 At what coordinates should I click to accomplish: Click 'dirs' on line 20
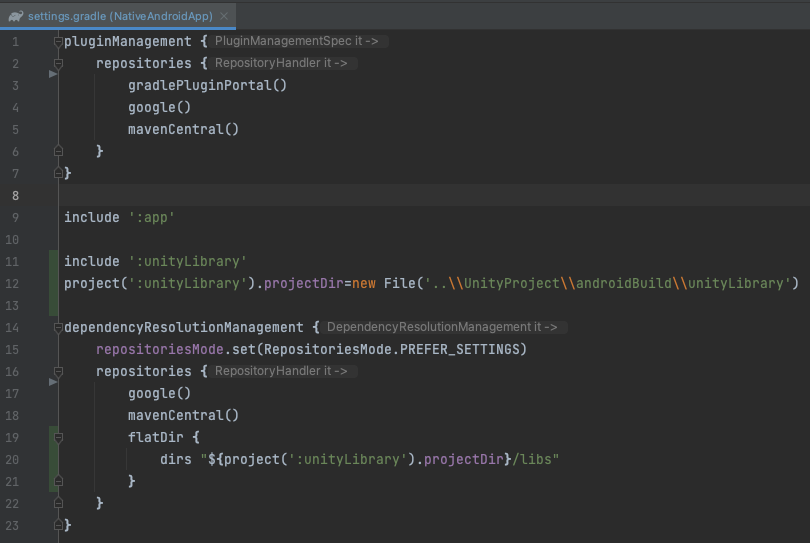click(x=176, y=459)
